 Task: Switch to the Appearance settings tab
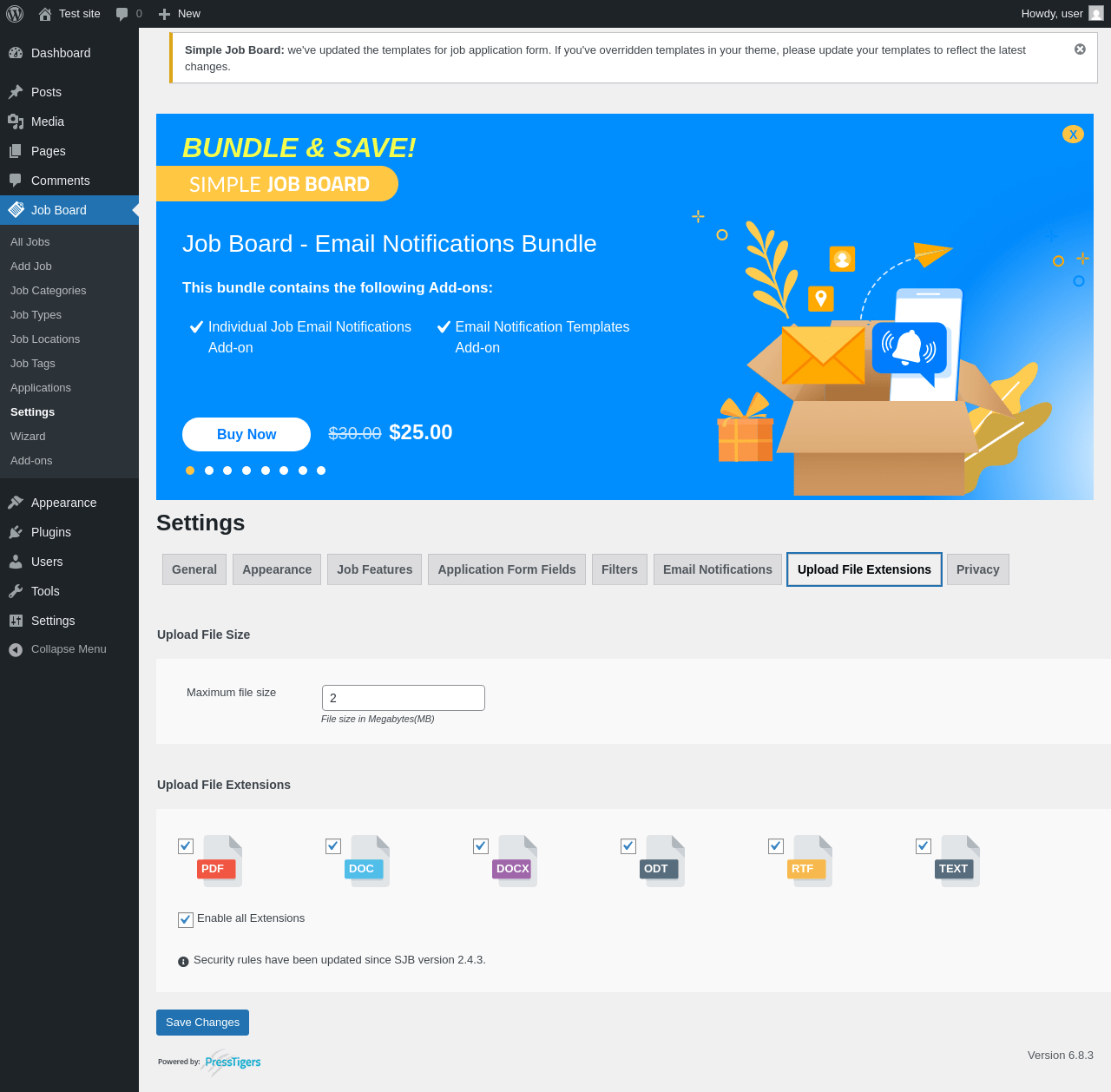tap(277, 569)
